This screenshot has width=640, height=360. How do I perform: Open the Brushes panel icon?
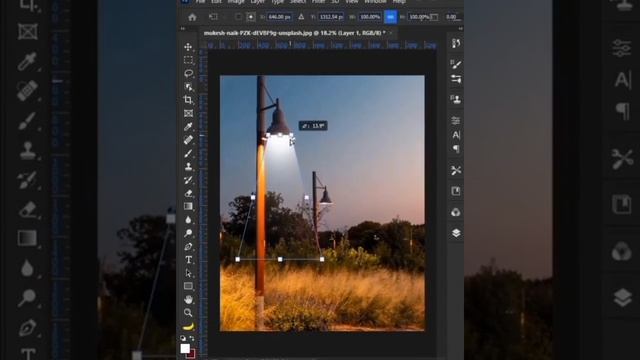click(x=456, y=79)
